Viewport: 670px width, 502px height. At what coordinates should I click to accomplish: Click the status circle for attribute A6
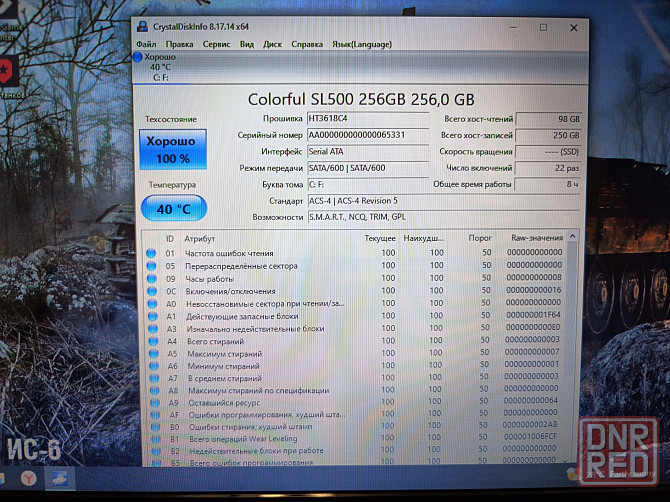coord(154,366)
